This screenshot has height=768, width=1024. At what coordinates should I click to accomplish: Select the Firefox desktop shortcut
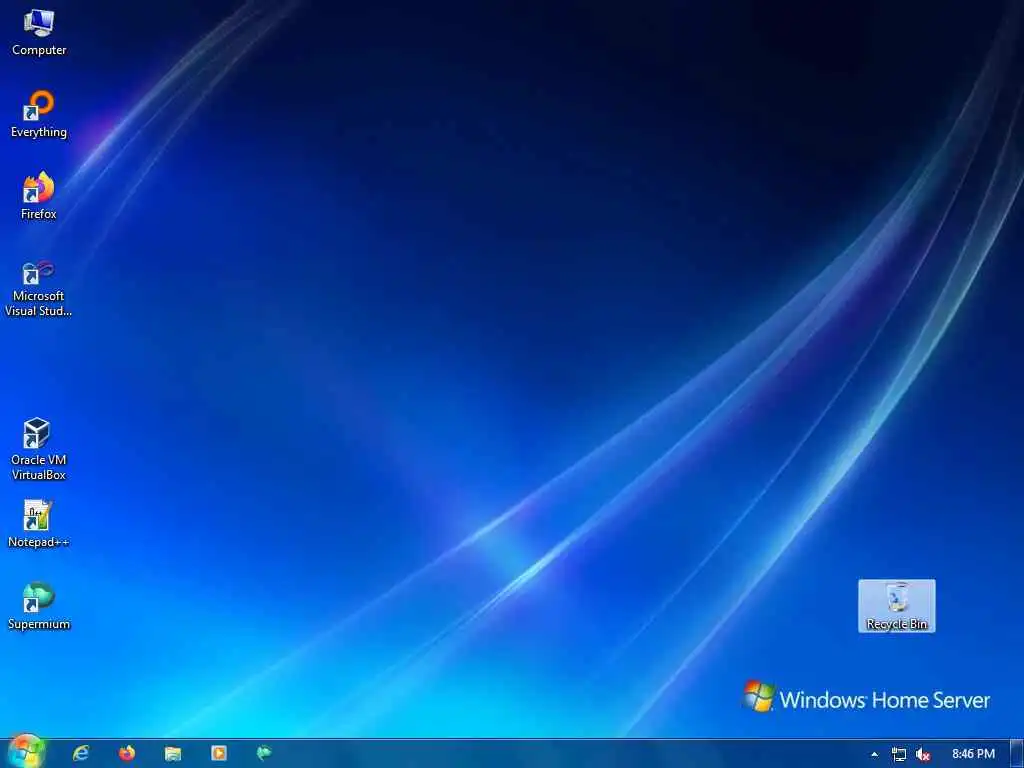point(39,196)
